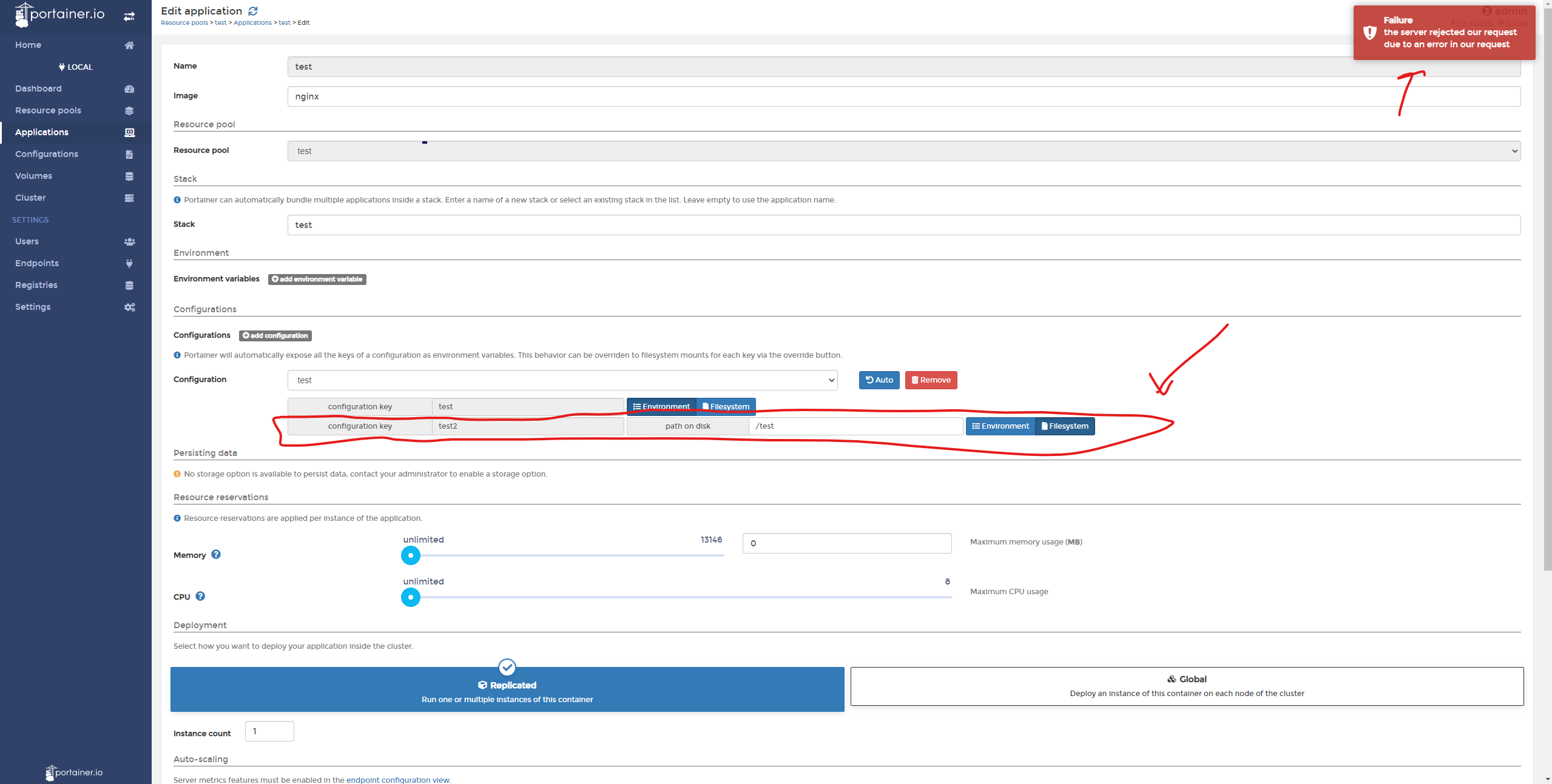Open the endpoint switcher next to Portainer logo
1552x784 pixels.
point(129,16)
